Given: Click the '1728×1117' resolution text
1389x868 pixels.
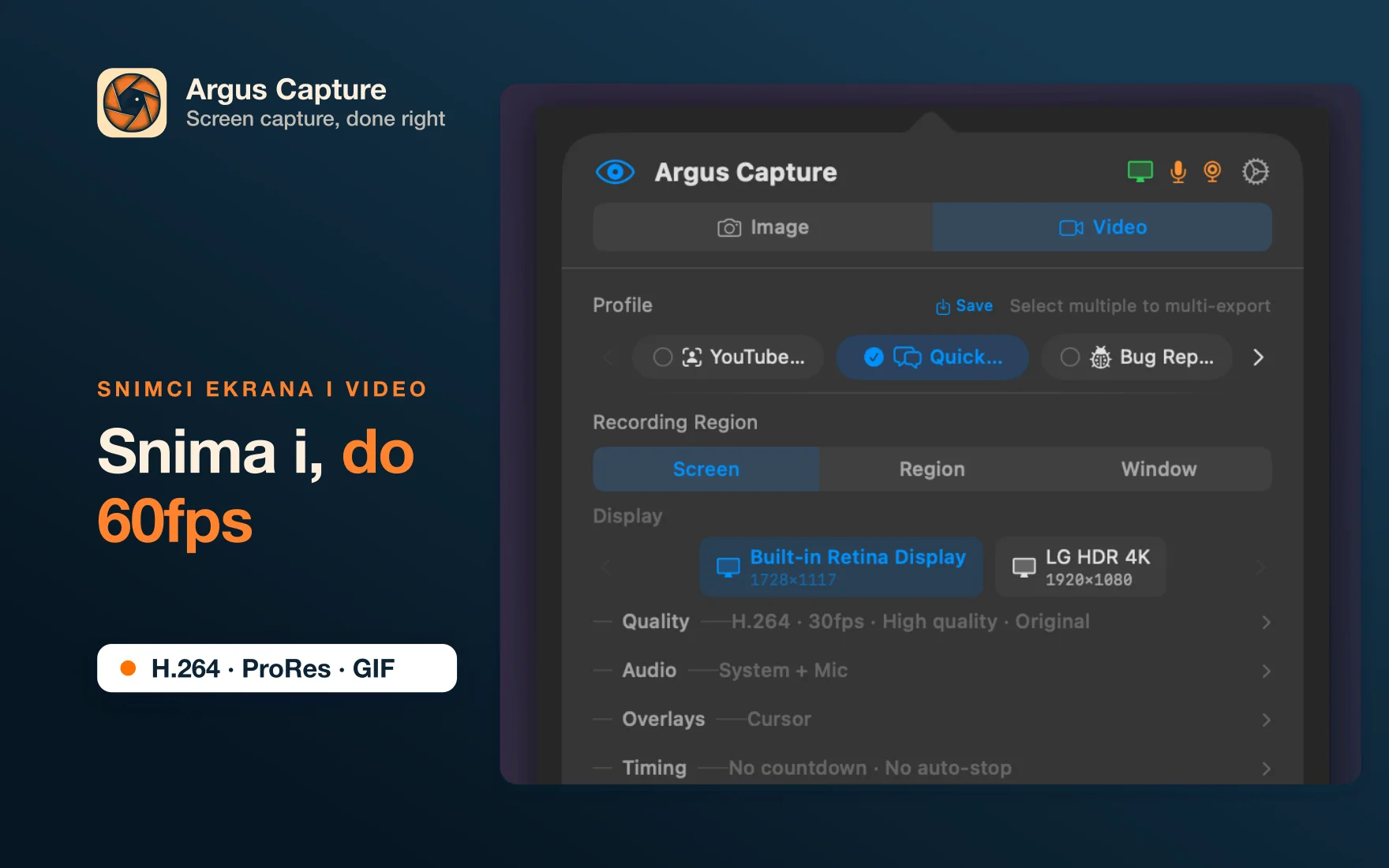Looking at the screenshot, I should [793, 580].
